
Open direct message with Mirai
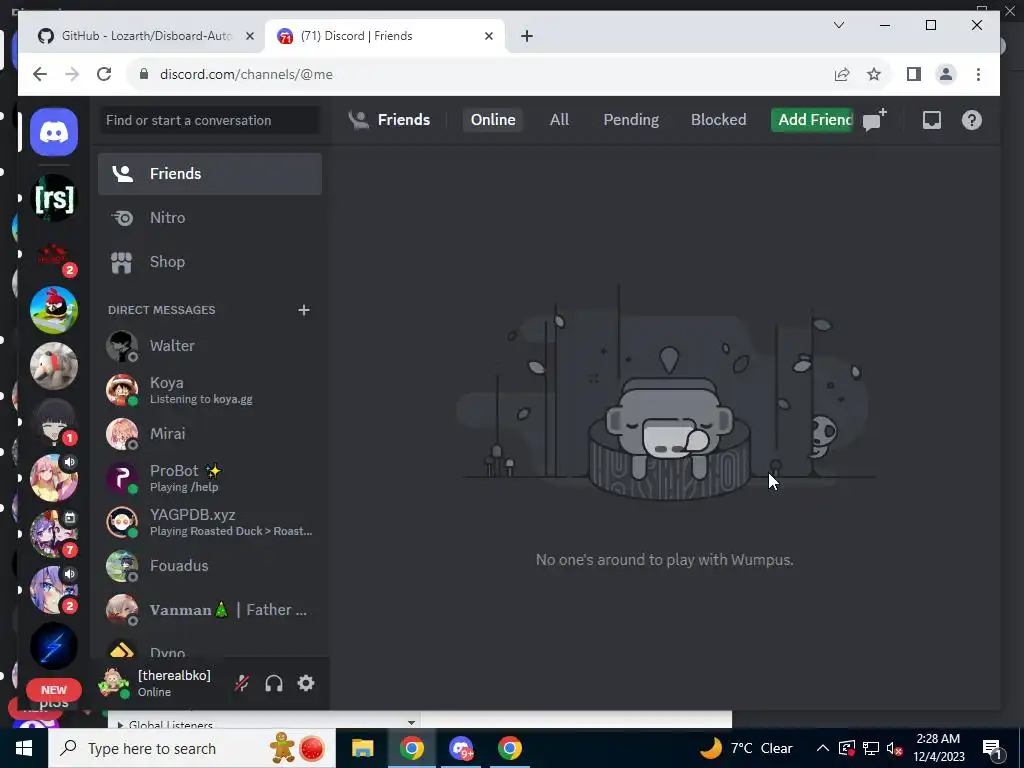click(x=210, y=434)
